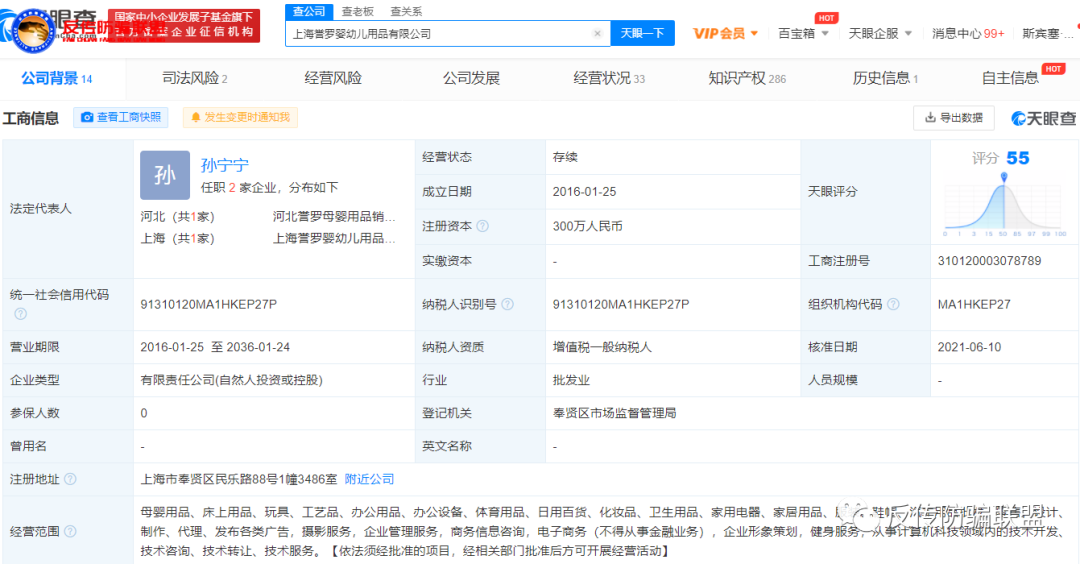Click the 注册地址 help question icon
The width and height of the screenshot is (1080, 564).
pos(70,479)
